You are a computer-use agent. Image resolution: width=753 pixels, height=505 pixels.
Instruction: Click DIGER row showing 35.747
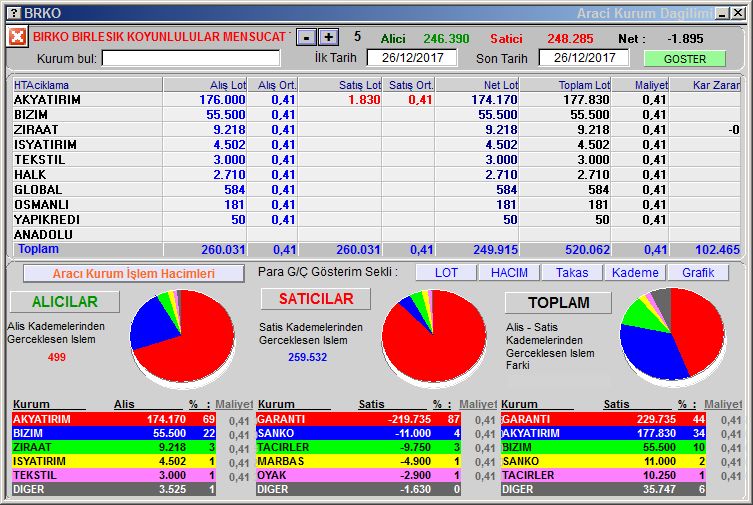(603, 489)
